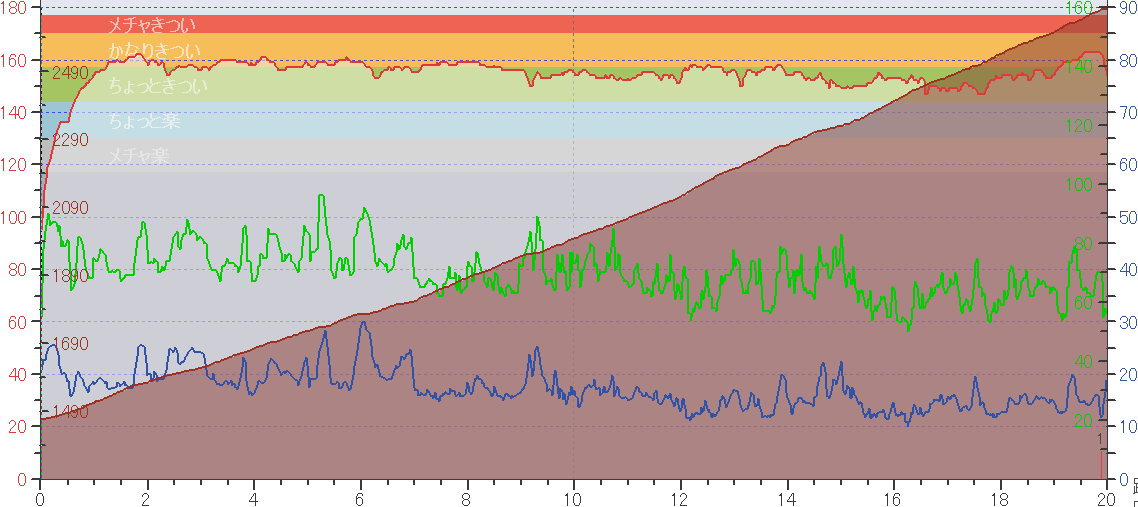Click 8 on the bottom time axis

click(x=467, y=500)
